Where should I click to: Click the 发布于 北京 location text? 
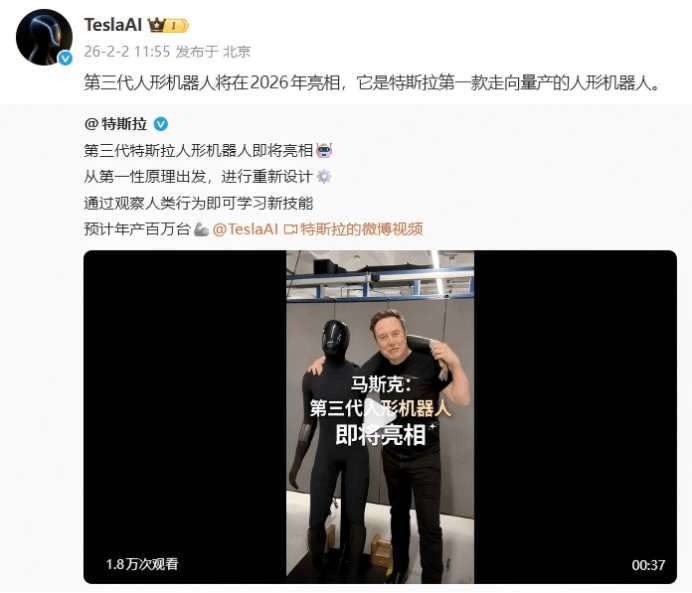click(x=213, y=52)
